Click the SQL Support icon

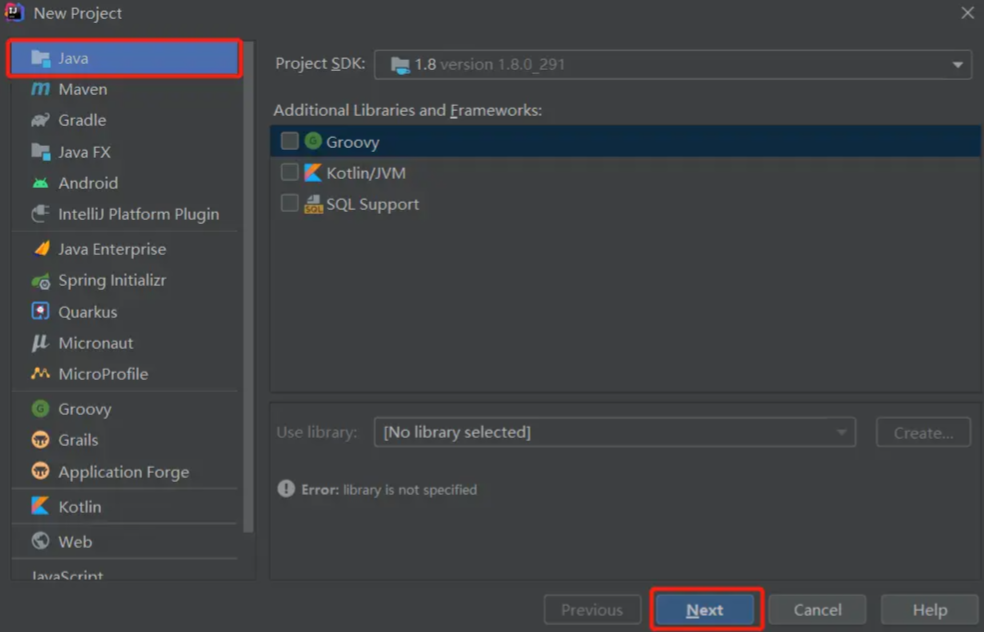(x=313, y=204)
